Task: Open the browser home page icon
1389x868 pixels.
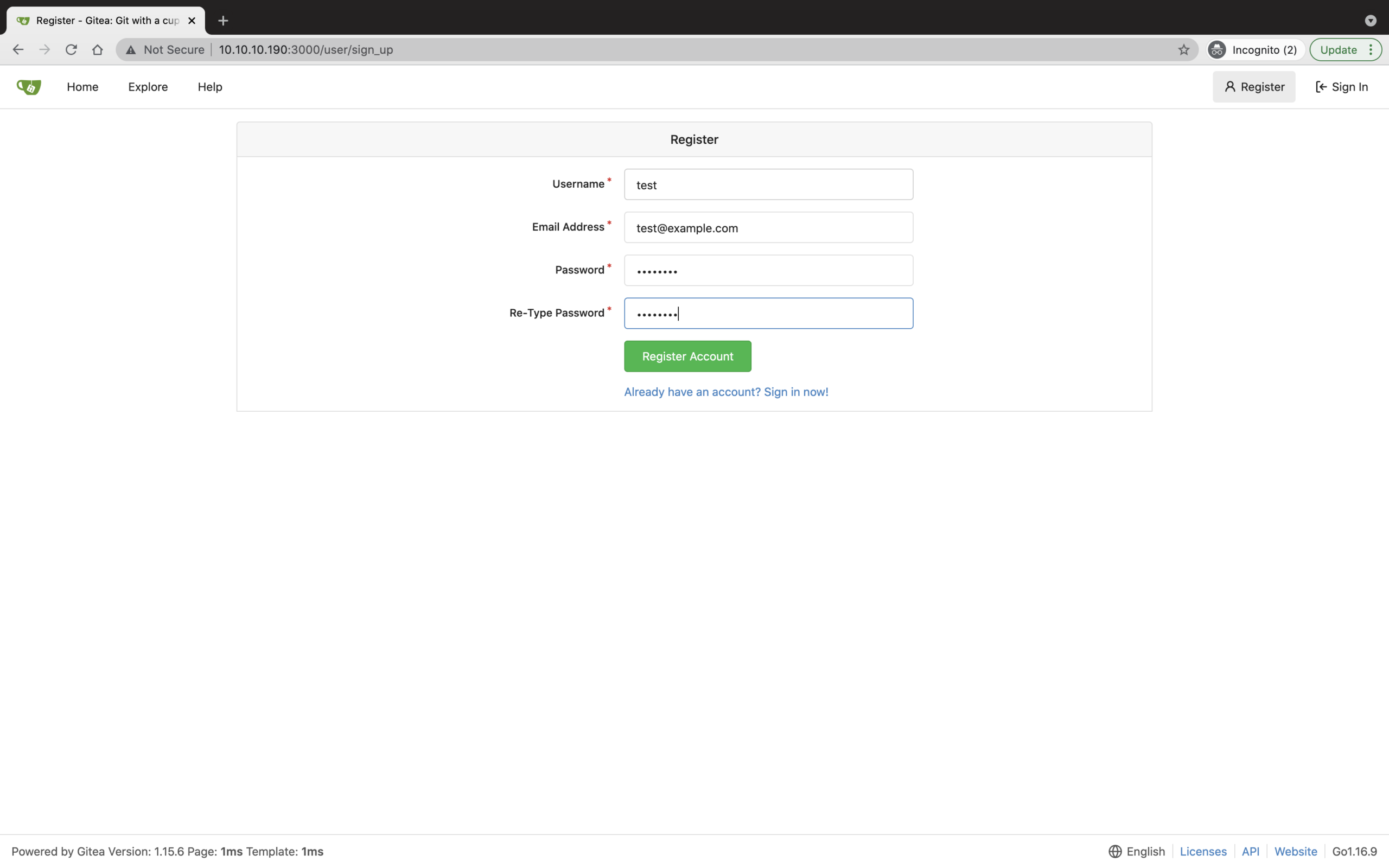Action: (x=97, y=49)
